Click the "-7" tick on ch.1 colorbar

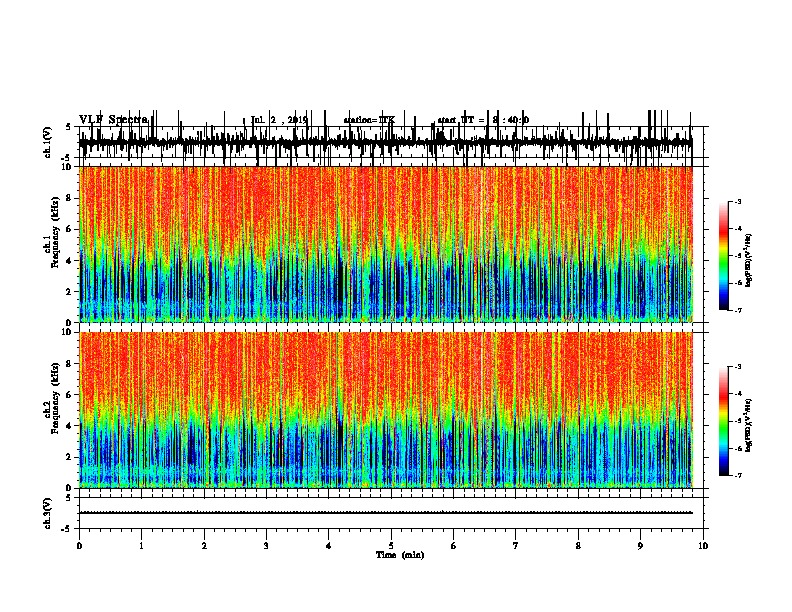pos(738,310)
